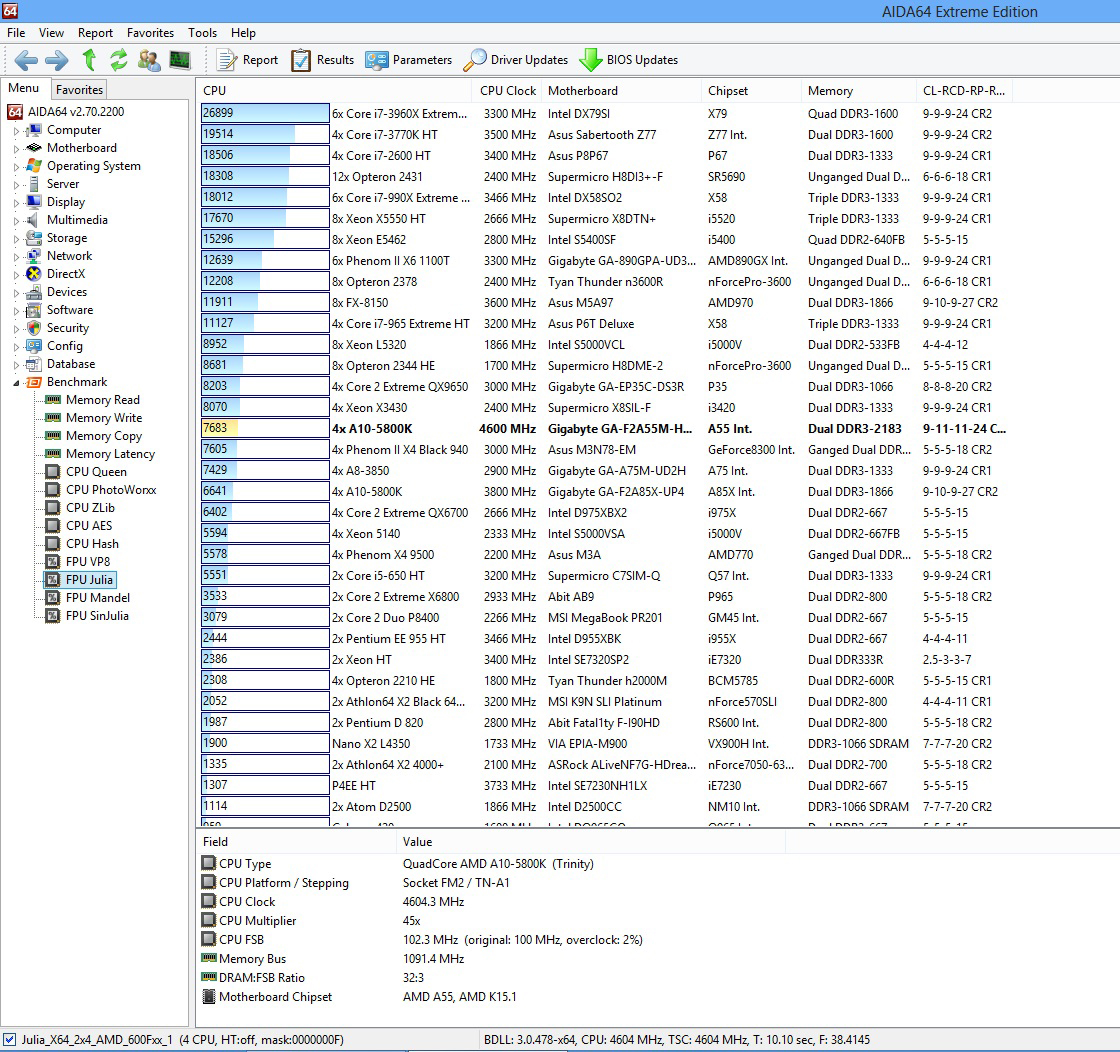This screenshot has height=1052, width=1120.
Task: Click the Value column header in details
Action: tap(590, 842)
